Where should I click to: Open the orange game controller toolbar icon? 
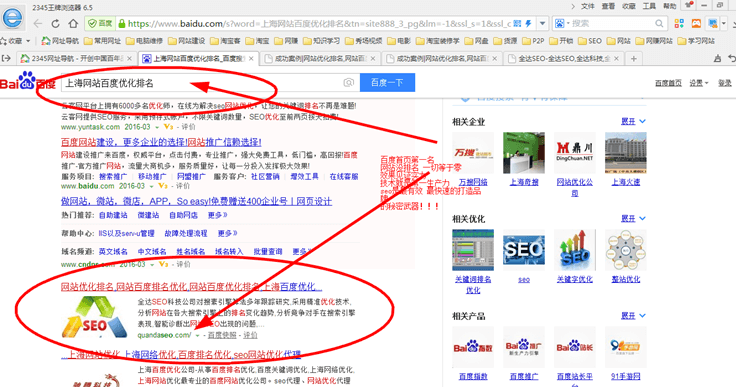(x=696, y=23)
